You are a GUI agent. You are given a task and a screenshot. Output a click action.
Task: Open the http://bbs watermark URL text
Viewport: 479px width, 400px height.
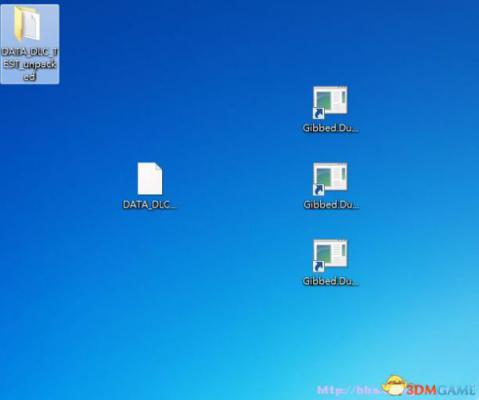click(349, 390)
